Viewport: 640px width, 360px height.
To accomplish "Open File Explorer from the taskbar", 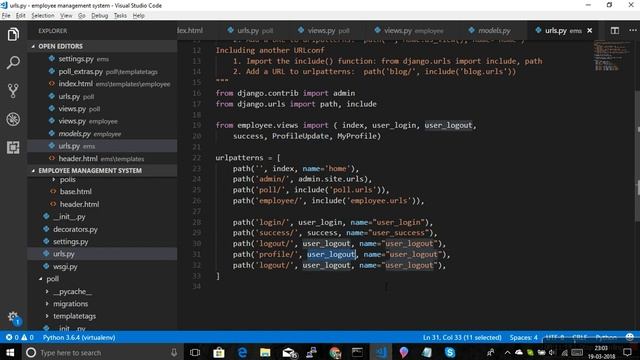I will [265, 352].
